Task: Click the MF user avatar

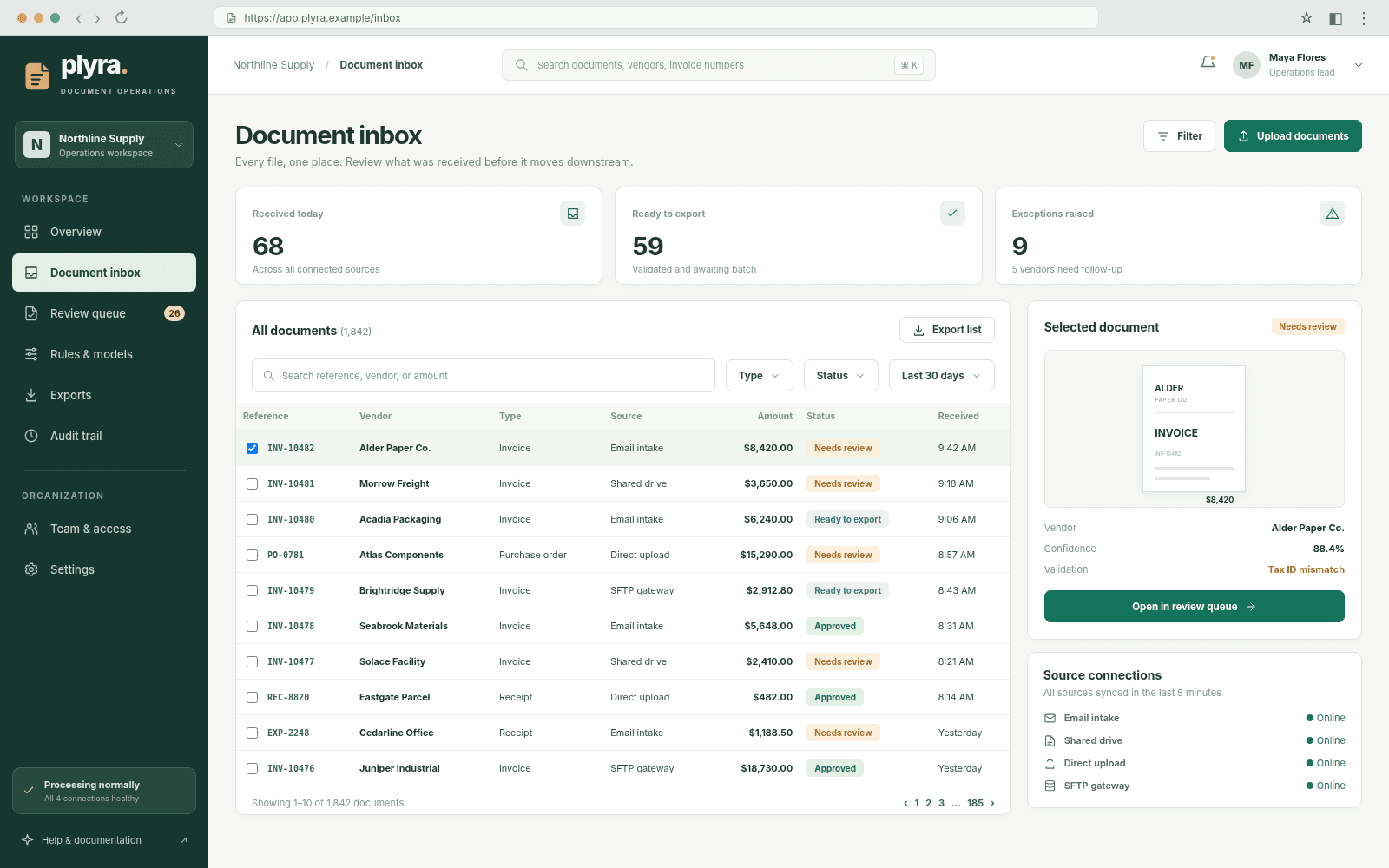Action: [x=1247, y=65]
